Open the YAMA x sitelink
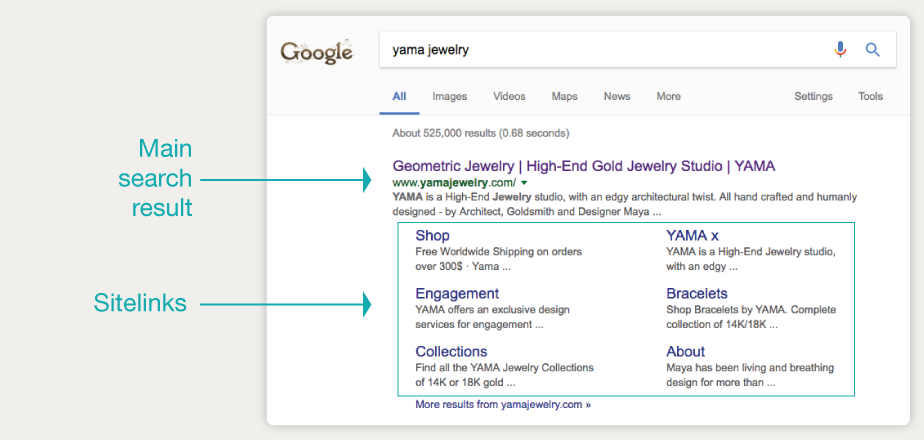 click(692, 236)
